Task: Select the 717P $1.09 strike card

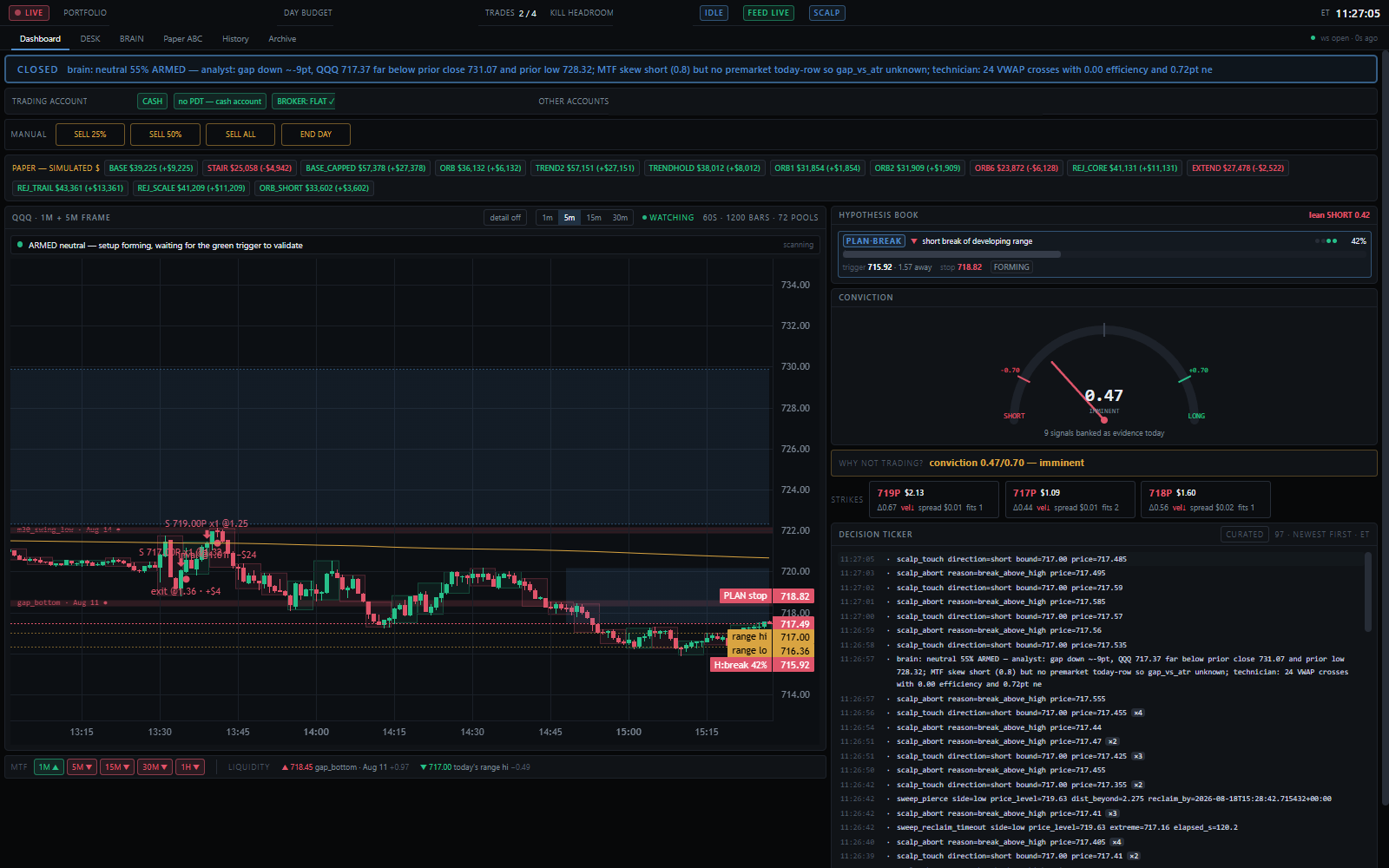Action: click(1070, 500)
